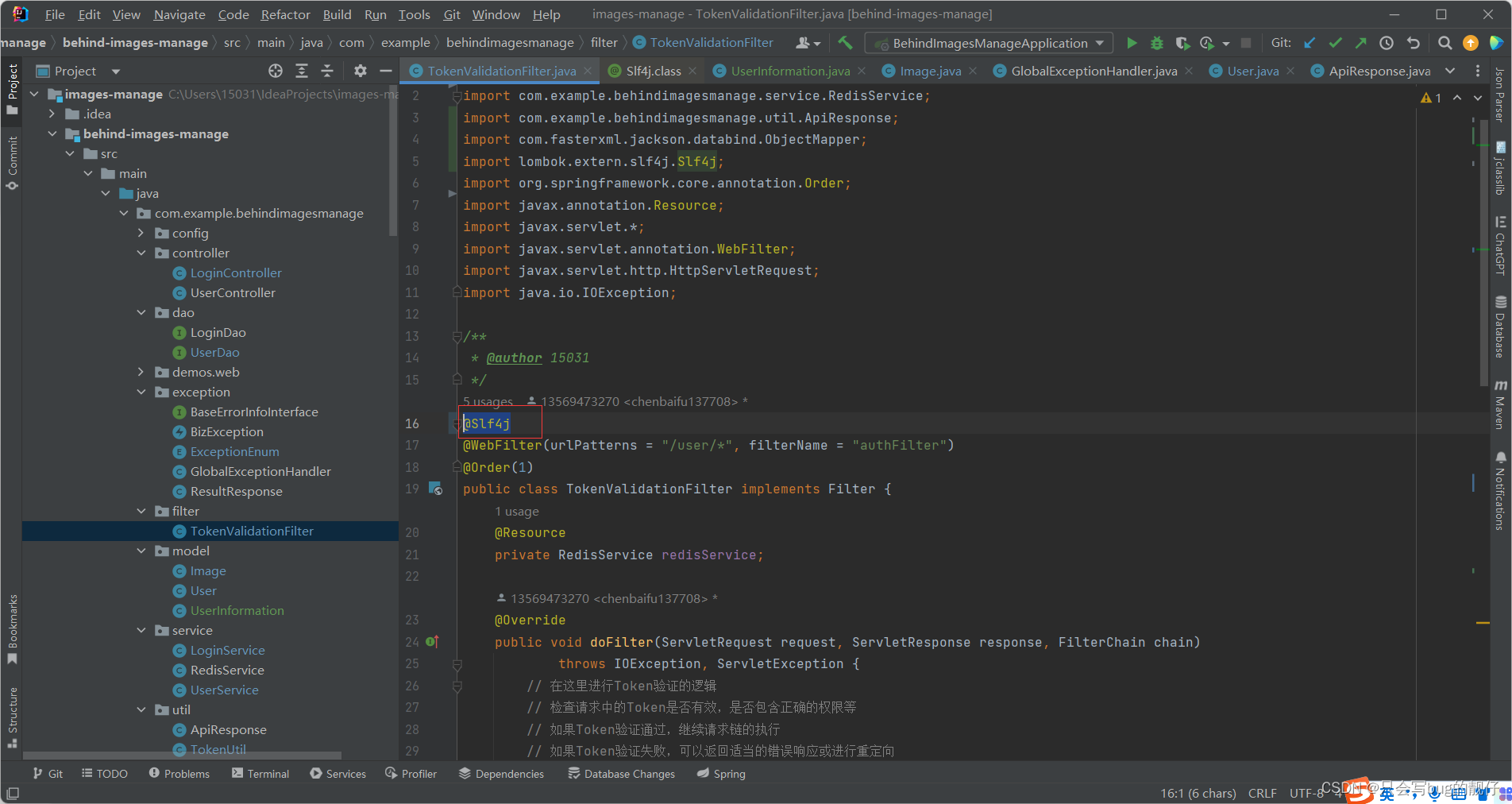Click the orange IDE update icon

(1471, 43)
